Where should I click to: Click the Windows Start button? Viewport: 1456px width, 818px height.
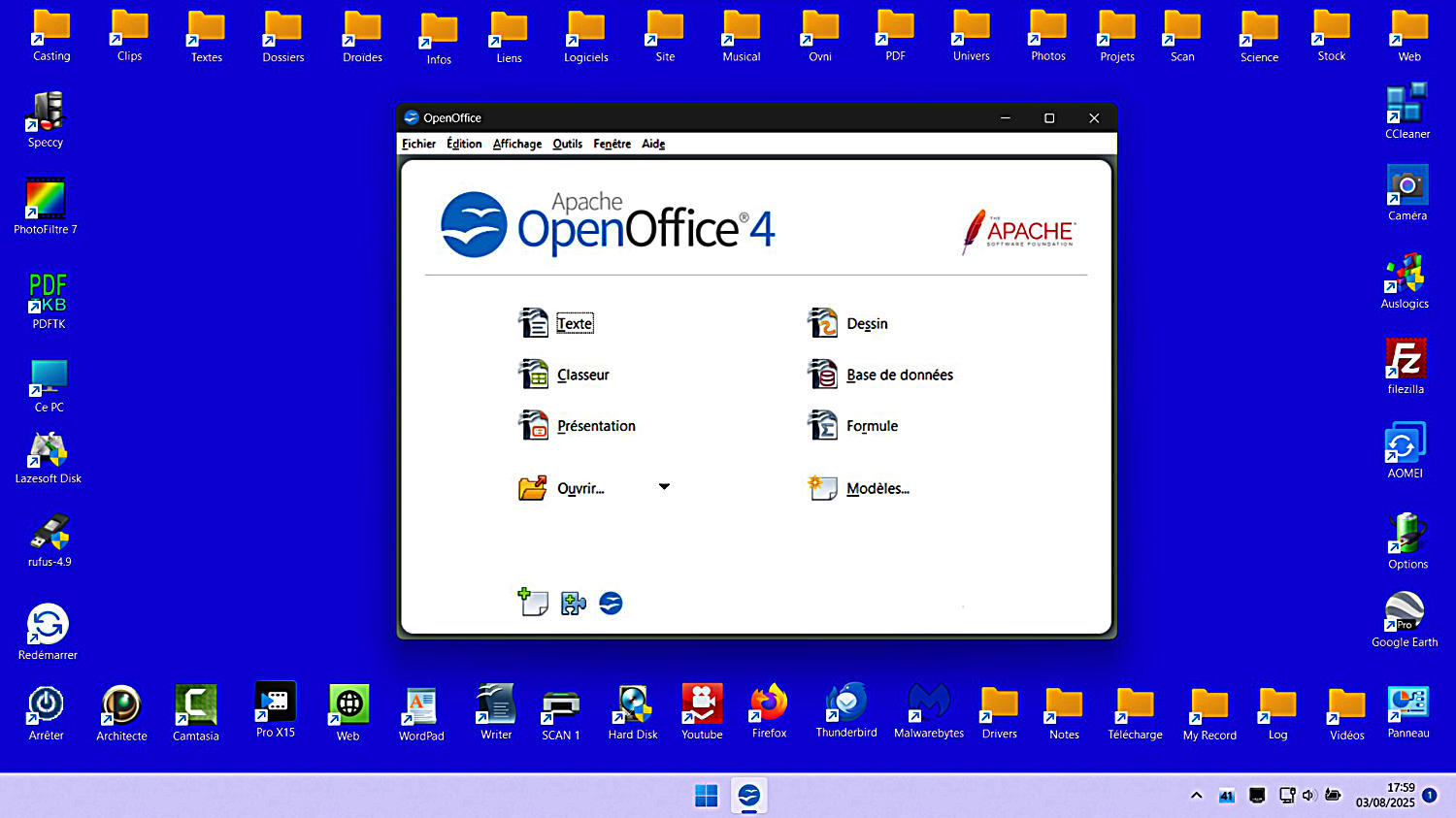[707, 797]
